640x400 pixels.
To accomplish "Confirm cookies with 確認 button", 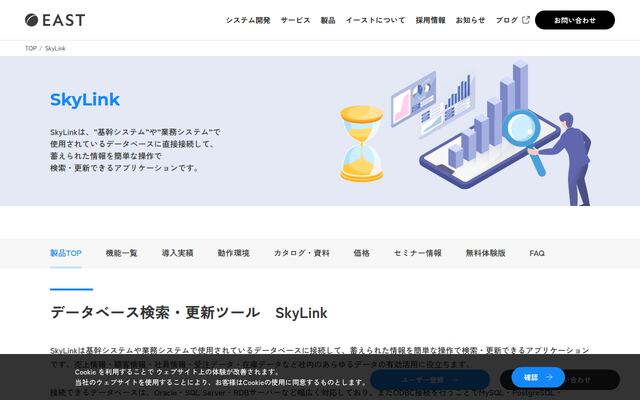I will pos(538,378).
